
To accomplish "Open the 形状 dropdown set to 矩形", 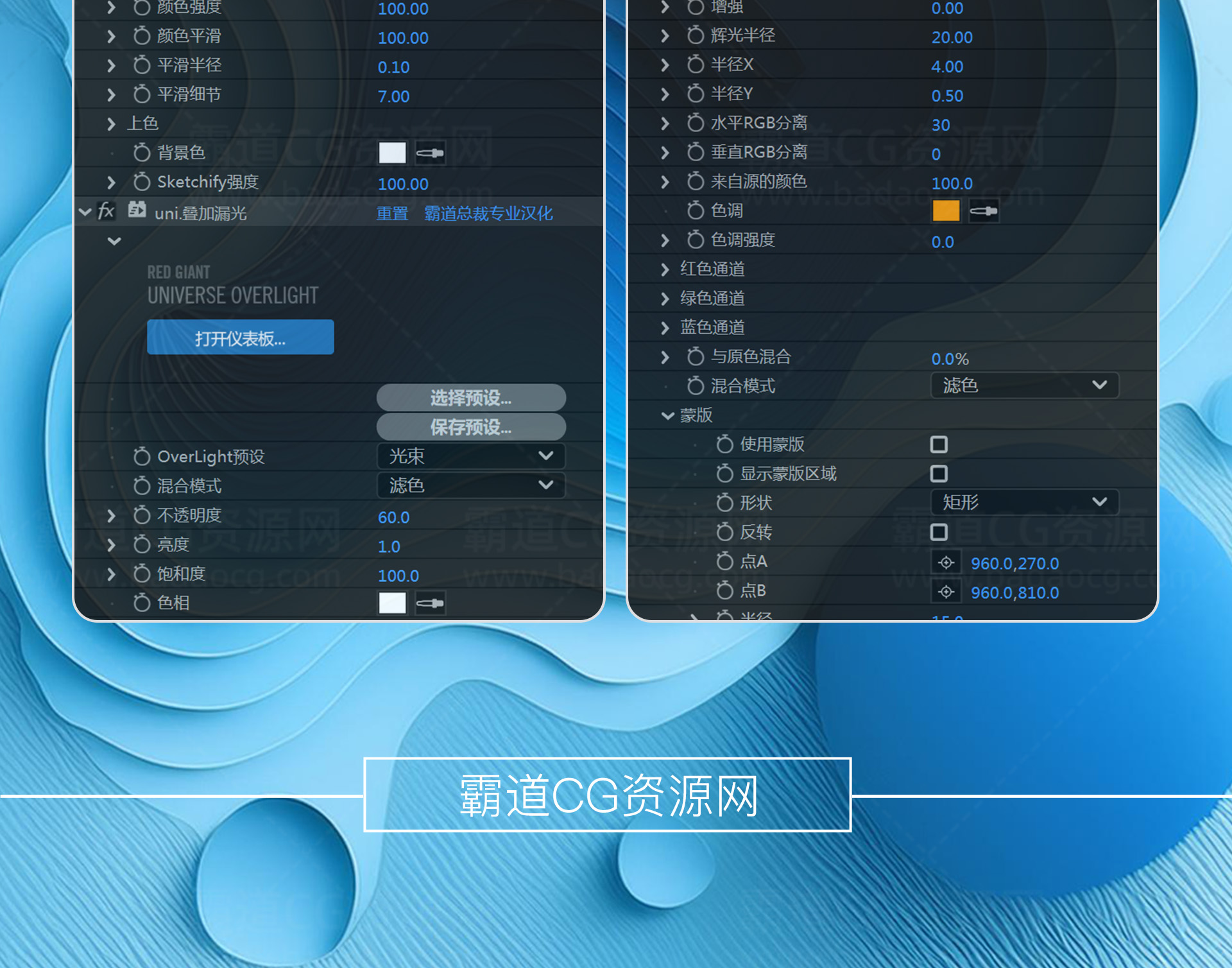I will pos(1024,502).
